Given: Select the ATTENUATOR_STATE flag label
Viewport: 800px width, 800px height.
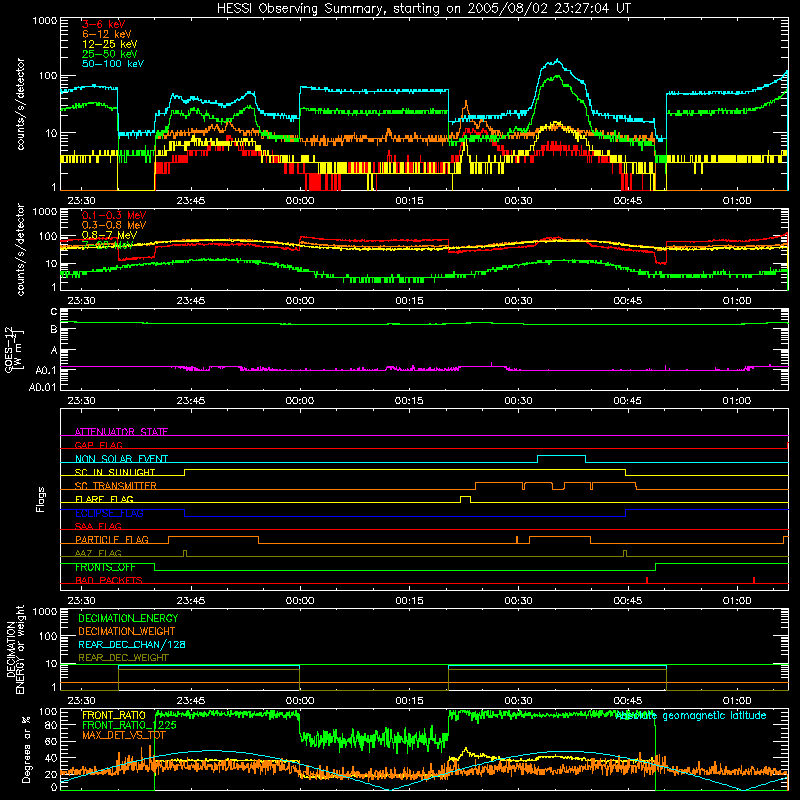Looking at the screenshot, I should pyautogui.click(x=121, y=432).
